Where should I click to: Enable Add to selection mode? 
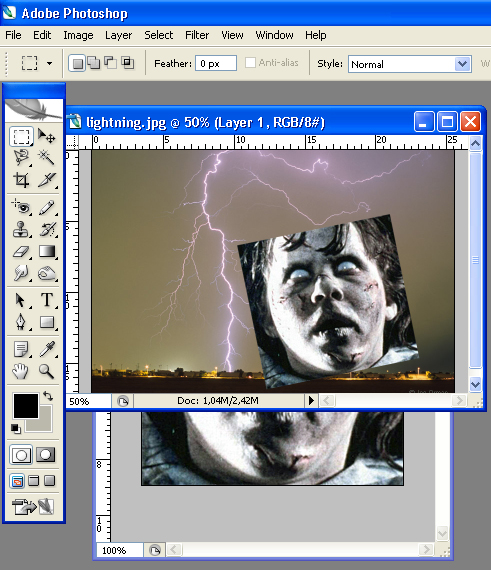pyautogui.click(x=94, y=63)
